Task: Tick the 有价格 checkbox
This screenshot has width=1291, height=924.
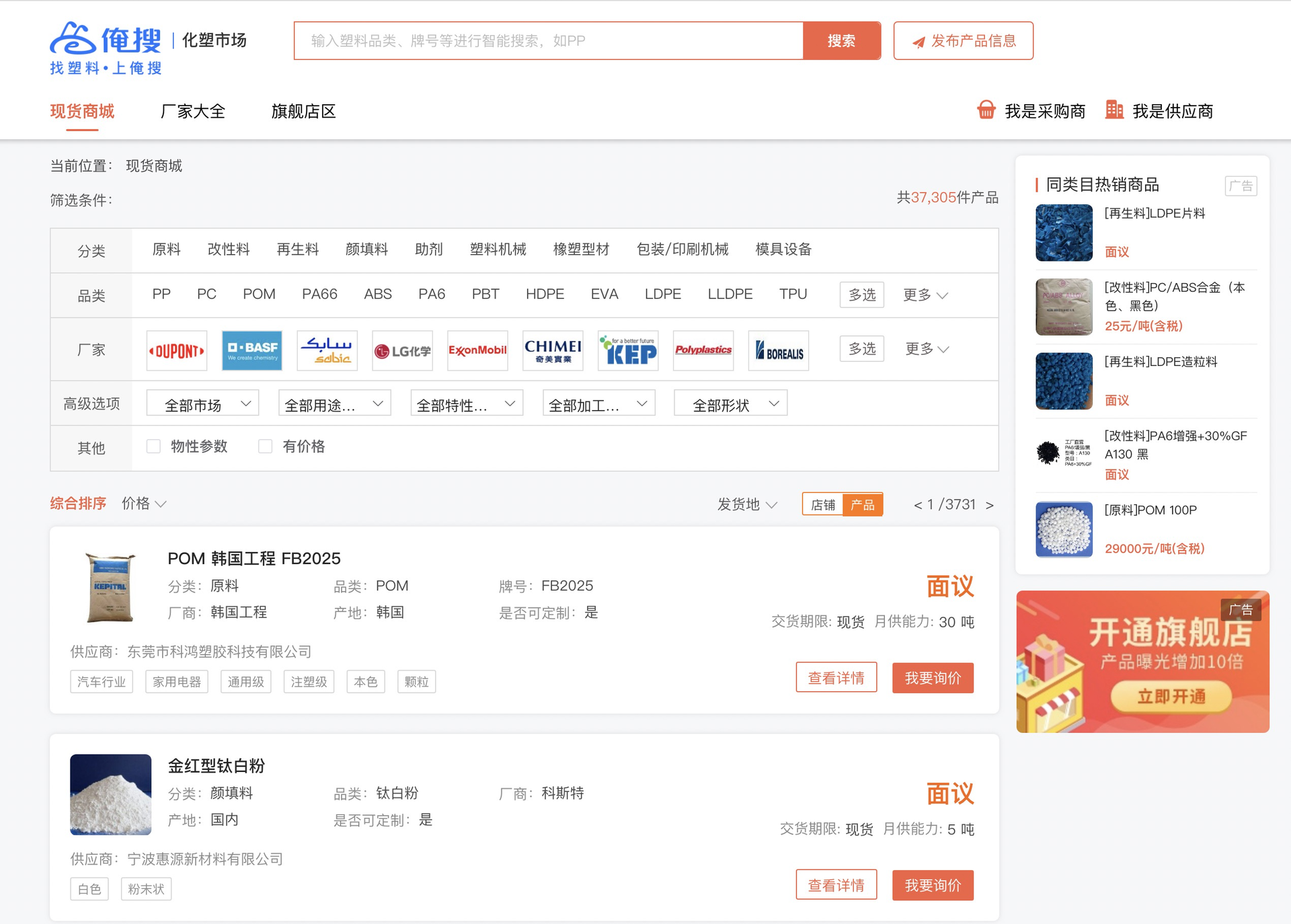Action: pyautogui.click(x=266, y=447)
